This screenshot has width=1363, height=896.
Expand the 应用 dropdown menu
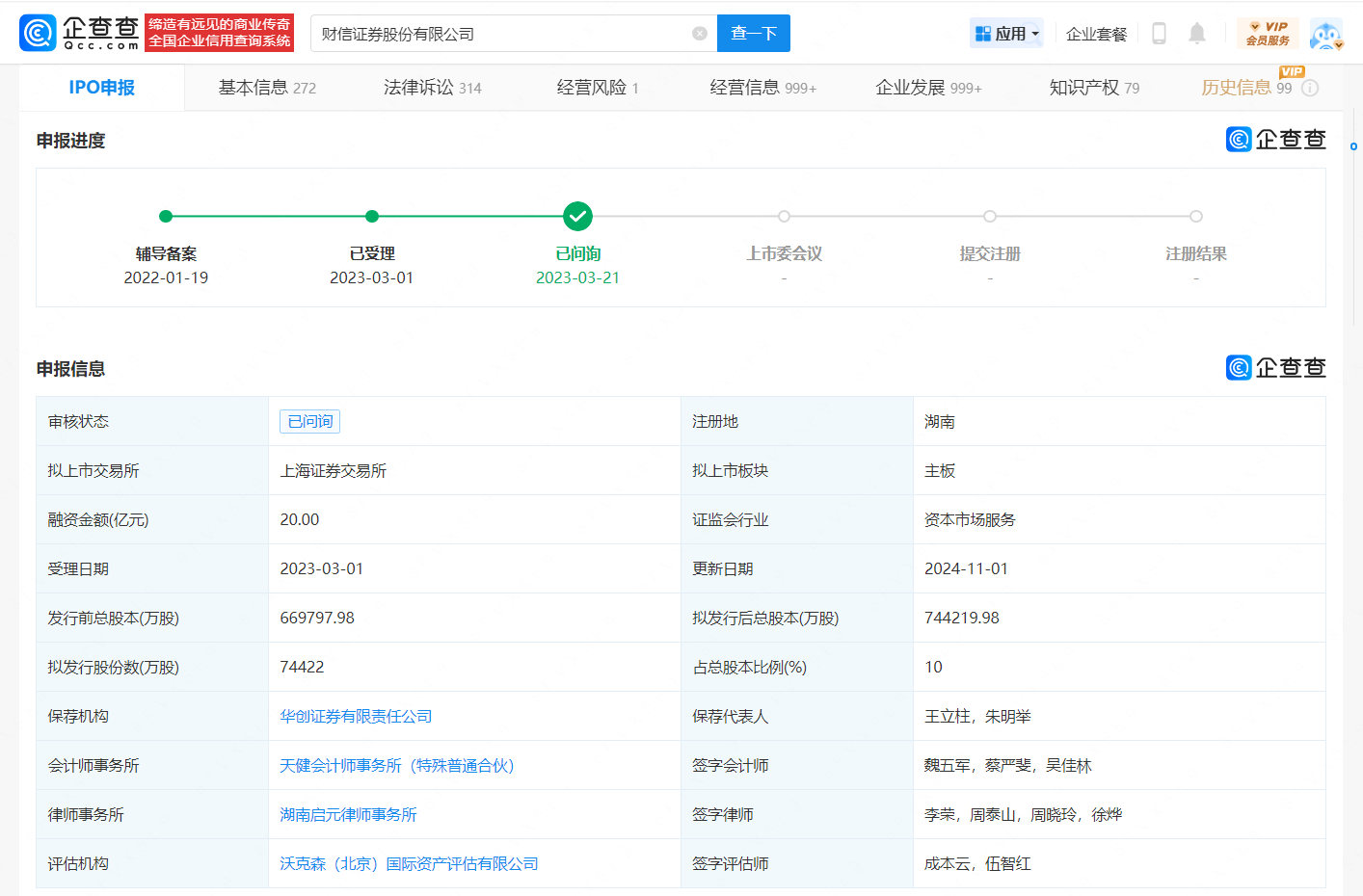pos(1006,34)
